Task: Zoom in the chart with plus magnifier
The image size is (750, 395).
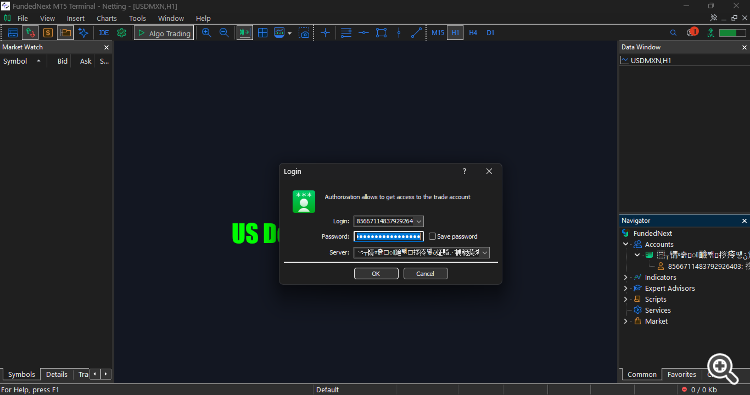Action: [x=206, y=33]
